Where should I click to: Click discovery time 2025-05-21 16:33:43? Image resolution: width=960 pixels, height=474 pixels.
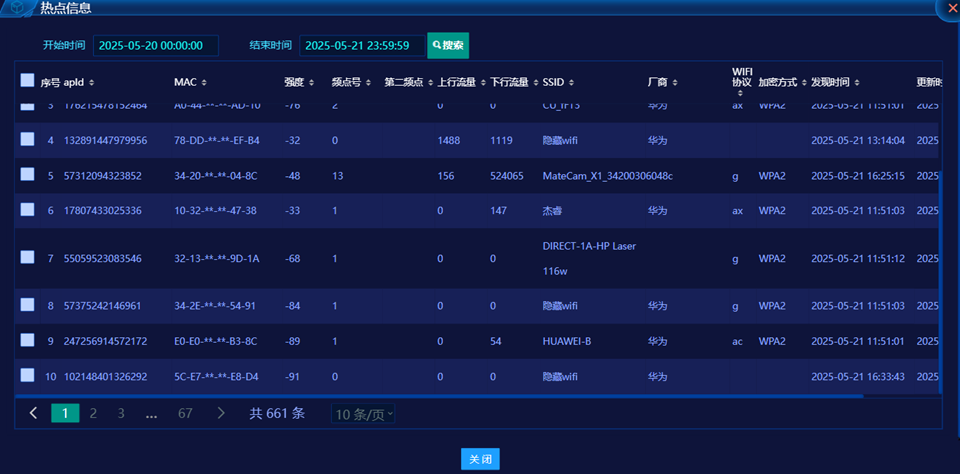(x=858, y=377)
